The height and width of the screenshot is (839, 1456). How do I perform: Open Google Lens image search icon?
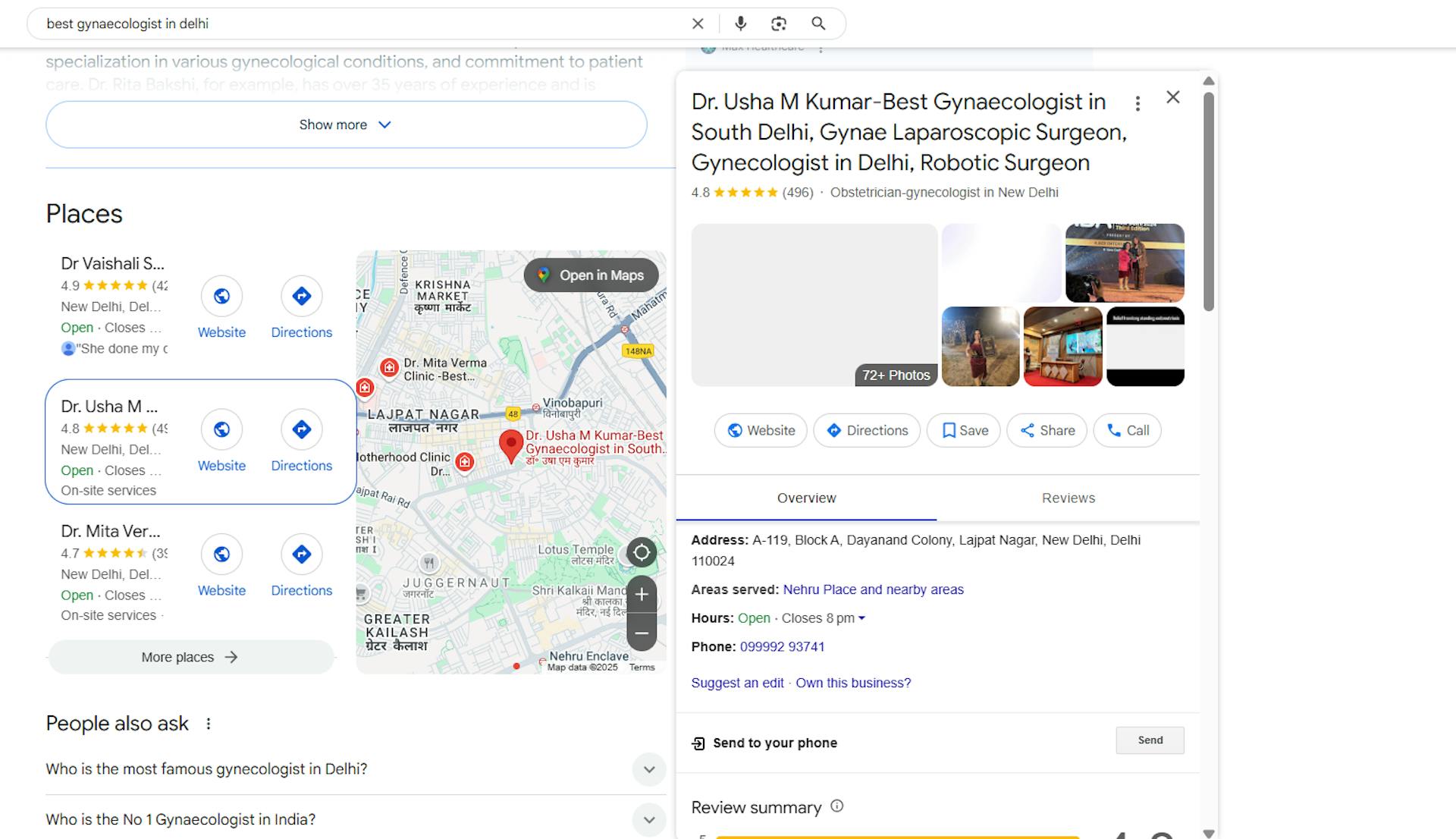point(779,24)
